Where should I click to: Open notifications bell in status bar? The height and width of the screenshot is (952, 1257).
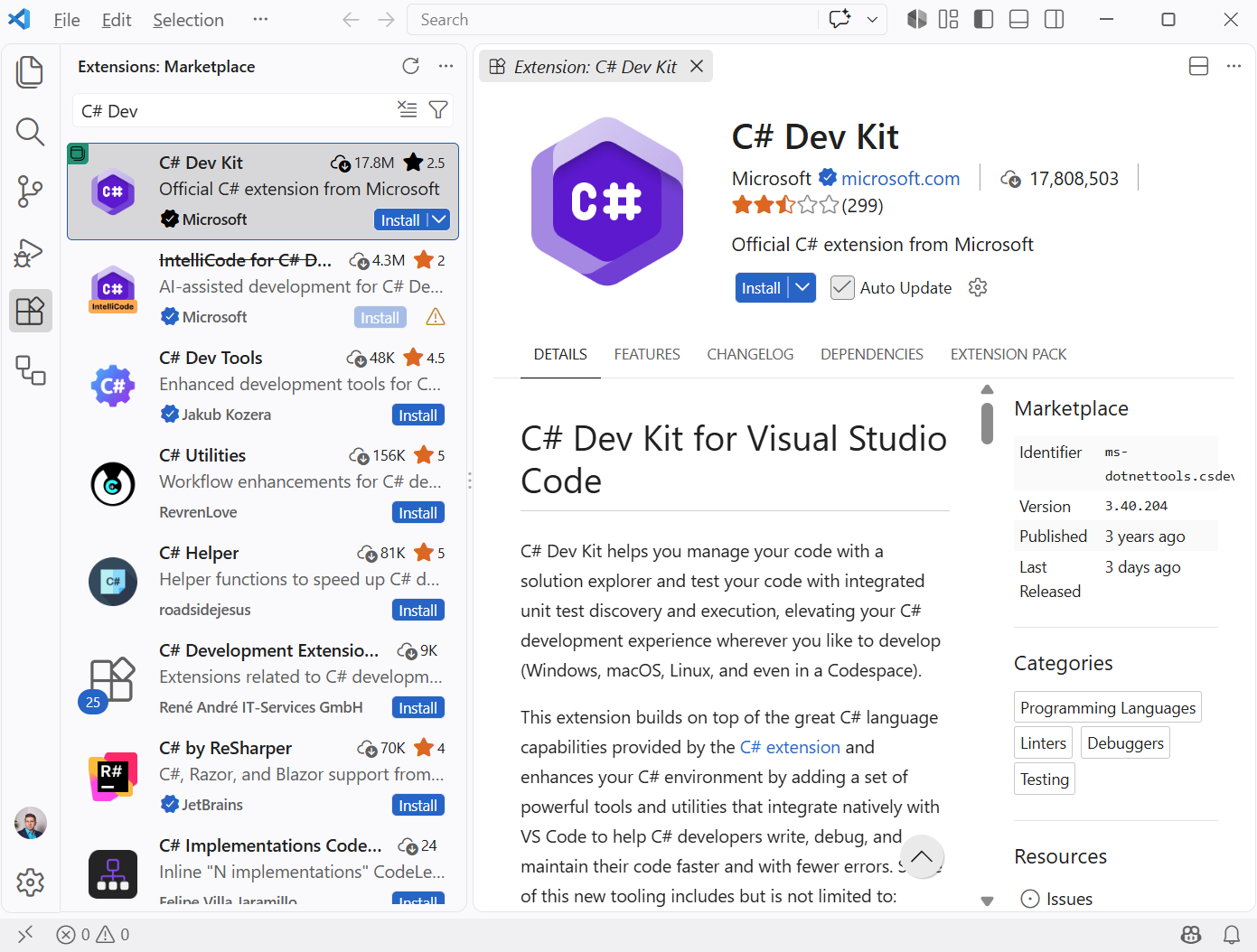pyautogui.click(x=1231, y=934)
